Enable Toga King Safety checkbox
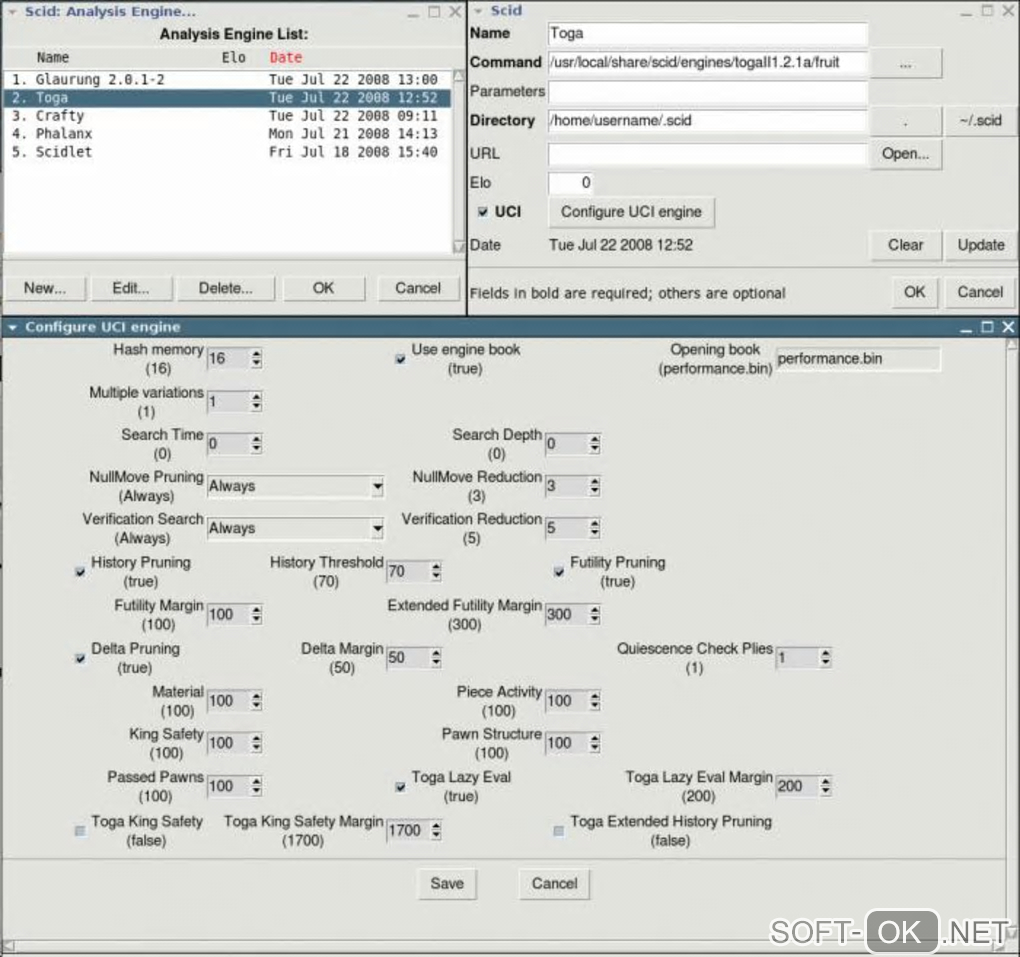 (x=80, y=831)
